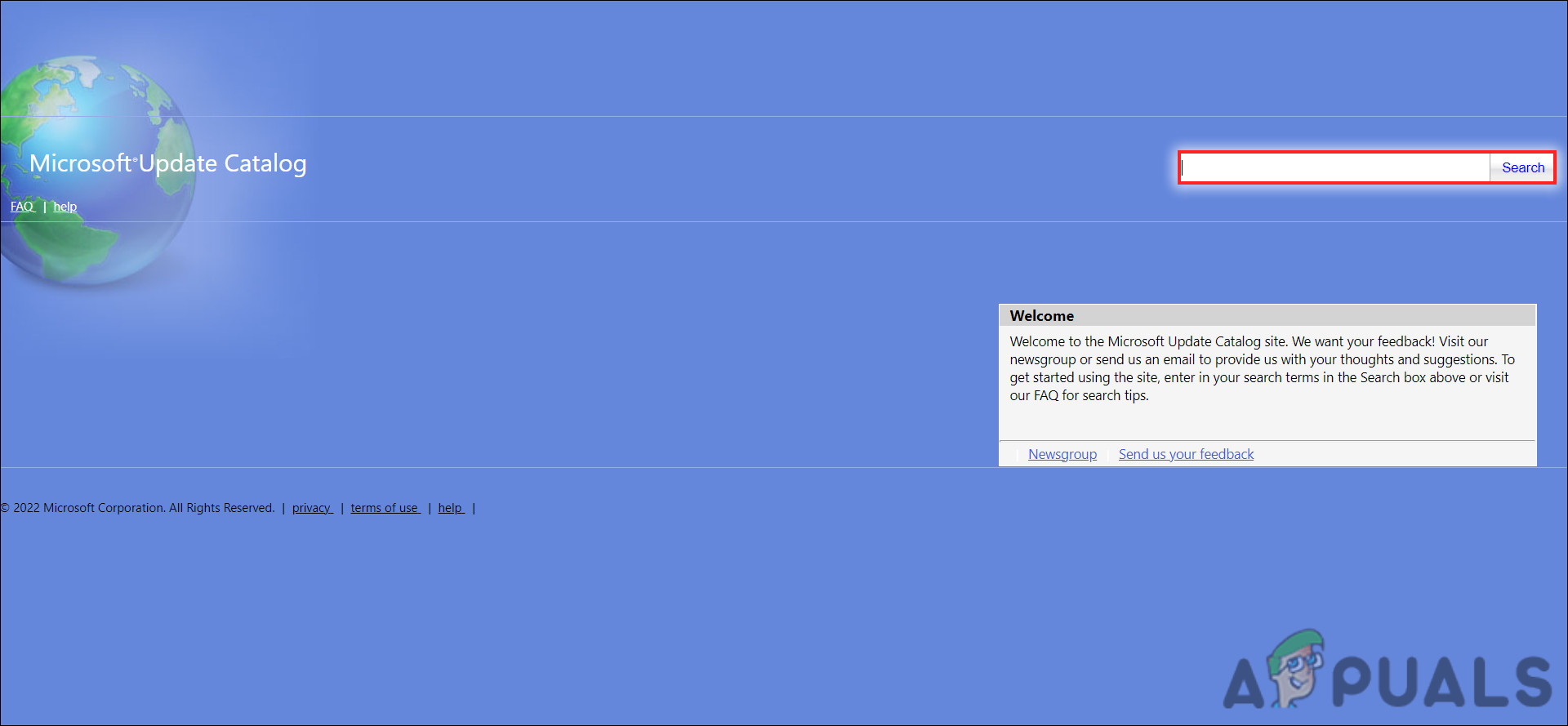Open the terms of use link
The image size is (1568, 726).
point(385,508)
